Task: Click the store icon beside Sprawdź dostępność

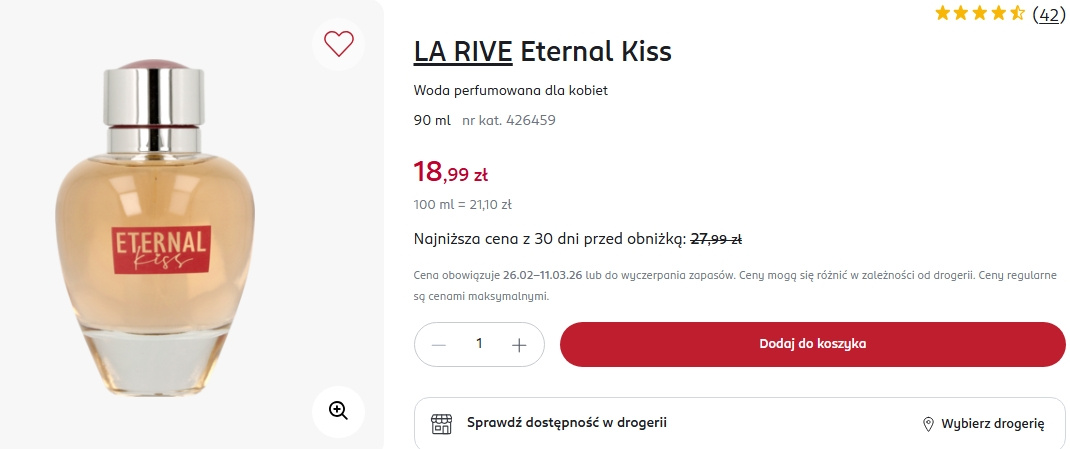Action: [441, 423]
